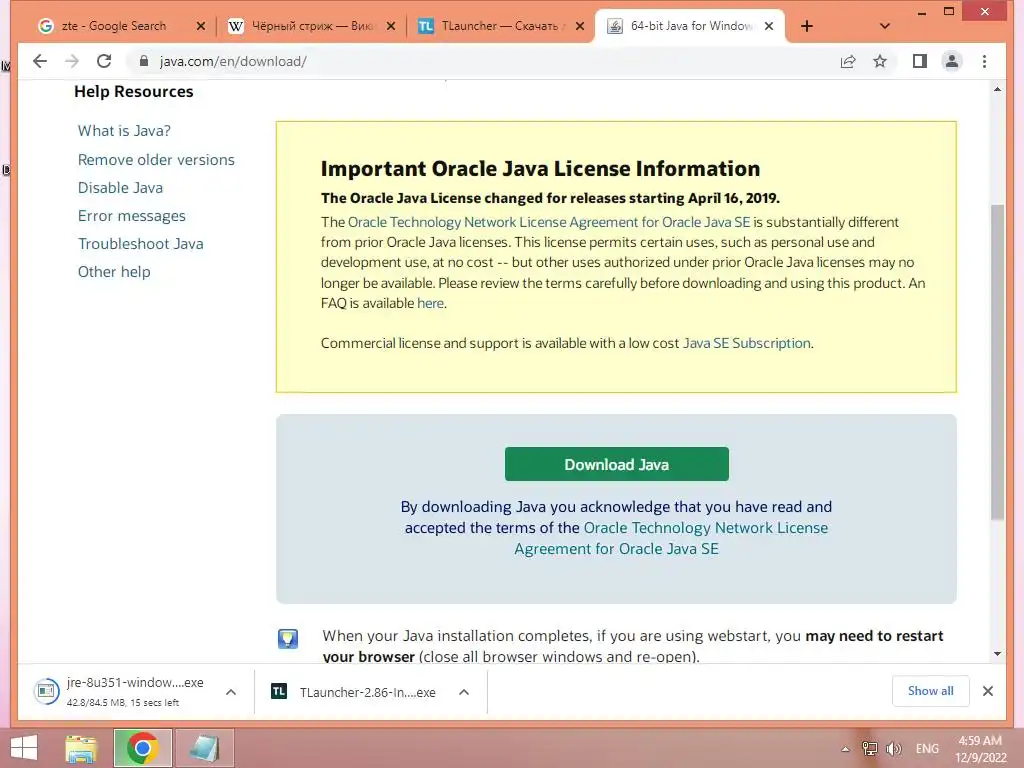View site security lock info
This screenshot has height=768, width=1024.
(144, 61)
